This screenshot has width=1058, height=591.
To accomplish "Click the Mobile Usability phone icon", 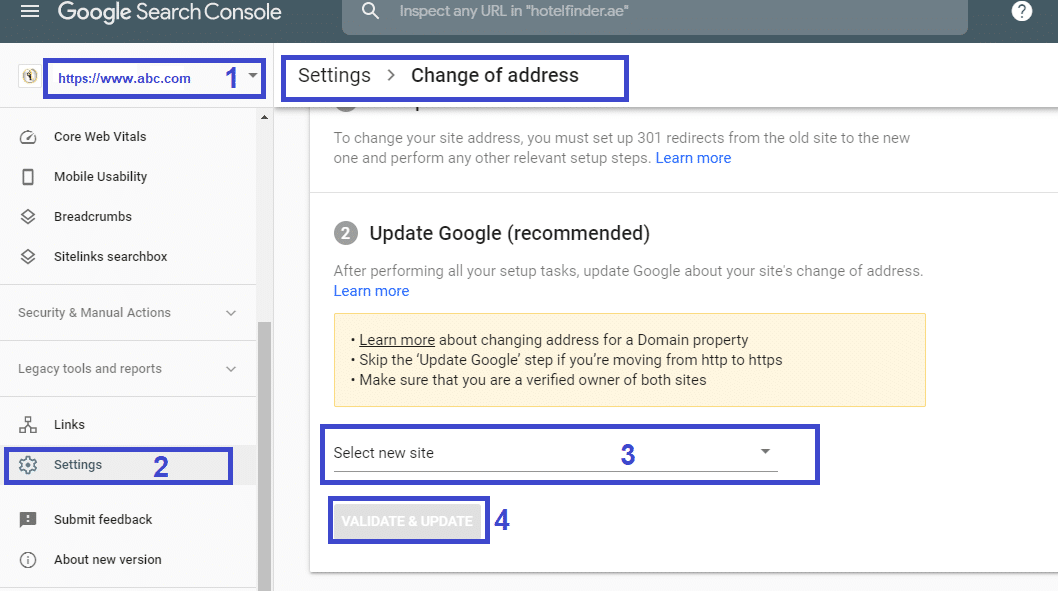I will pos(28,177).
